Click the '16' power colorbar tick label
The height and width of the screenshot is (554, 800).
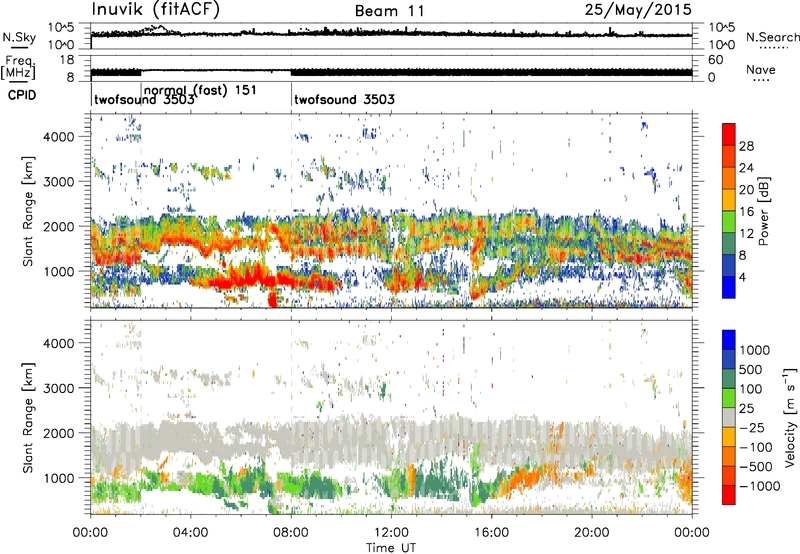pos(746,212)
